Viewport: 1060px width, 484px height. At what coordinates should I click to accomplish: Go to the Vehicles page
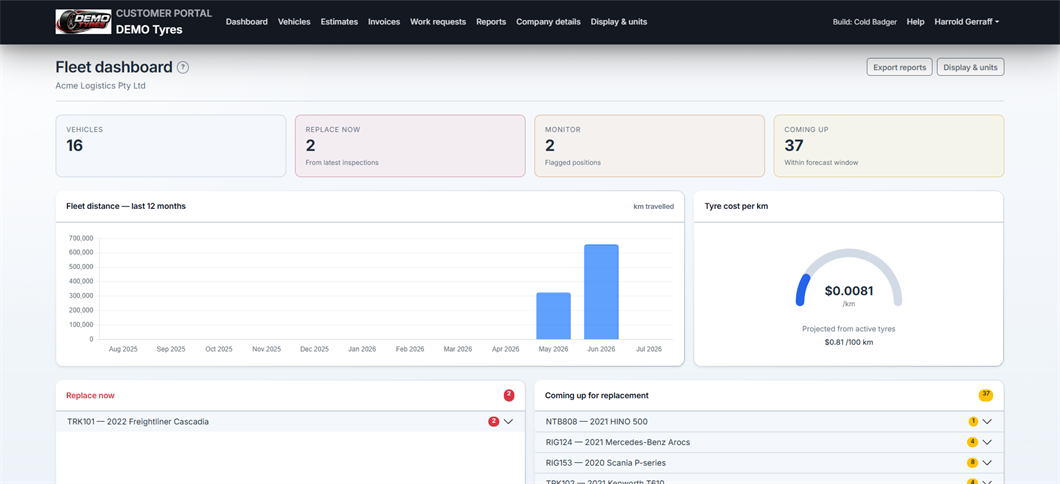[x=294, y=22]
